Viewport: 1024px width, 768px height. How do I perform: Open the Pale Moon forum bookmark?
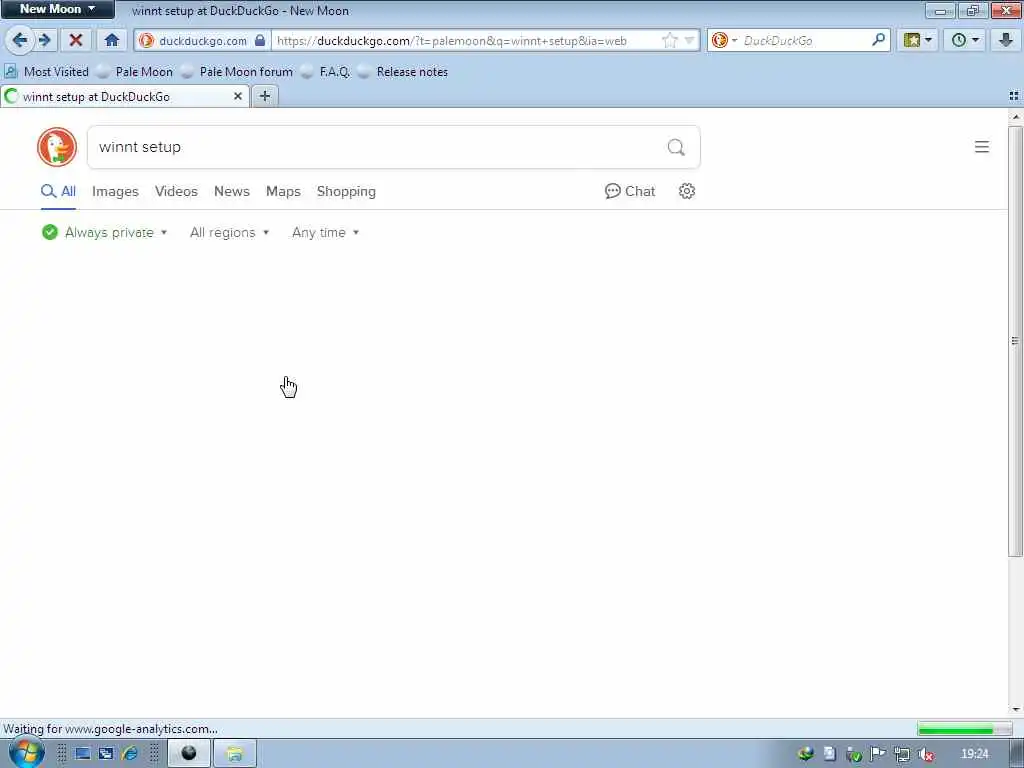coord(237,72)
